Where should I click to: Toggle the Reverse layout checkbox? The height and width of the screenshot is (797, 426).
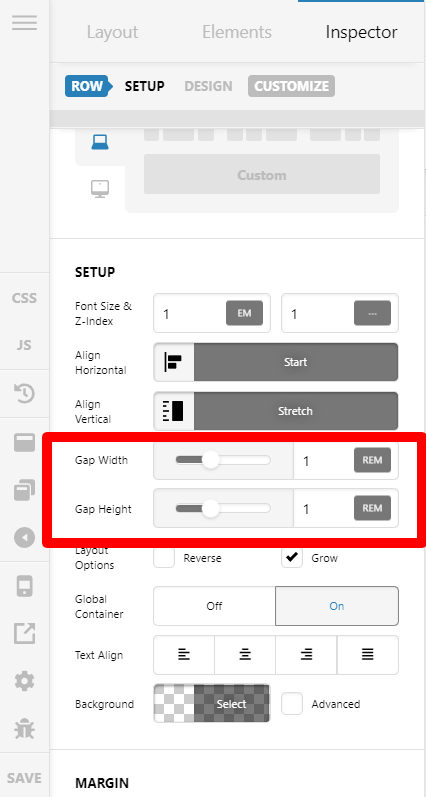[x=164, y=558]
